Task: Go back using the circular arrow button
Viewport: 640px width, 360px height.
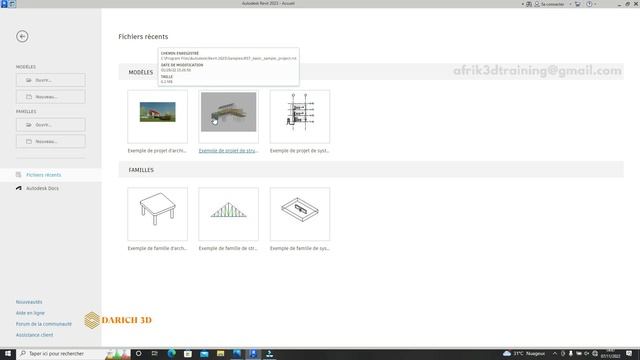Action: coord(22,36)
